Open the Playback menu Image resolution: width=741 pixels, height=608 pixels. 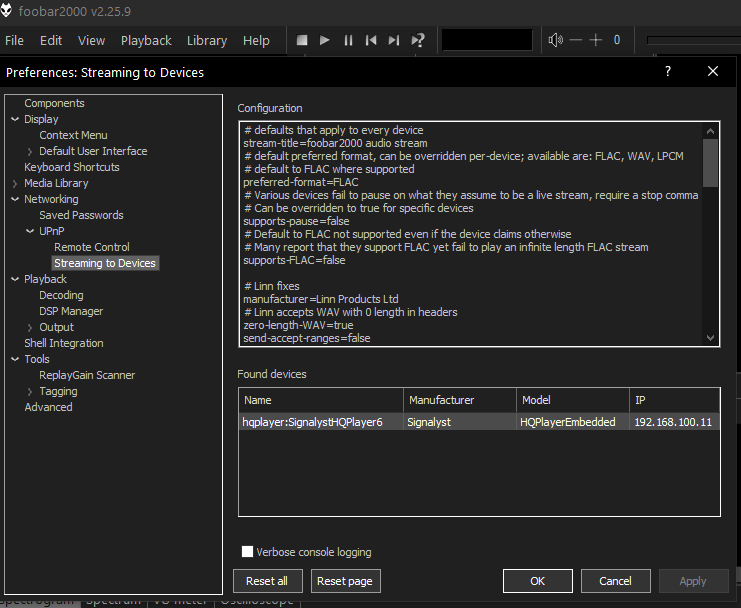click(x=146, y=41)
